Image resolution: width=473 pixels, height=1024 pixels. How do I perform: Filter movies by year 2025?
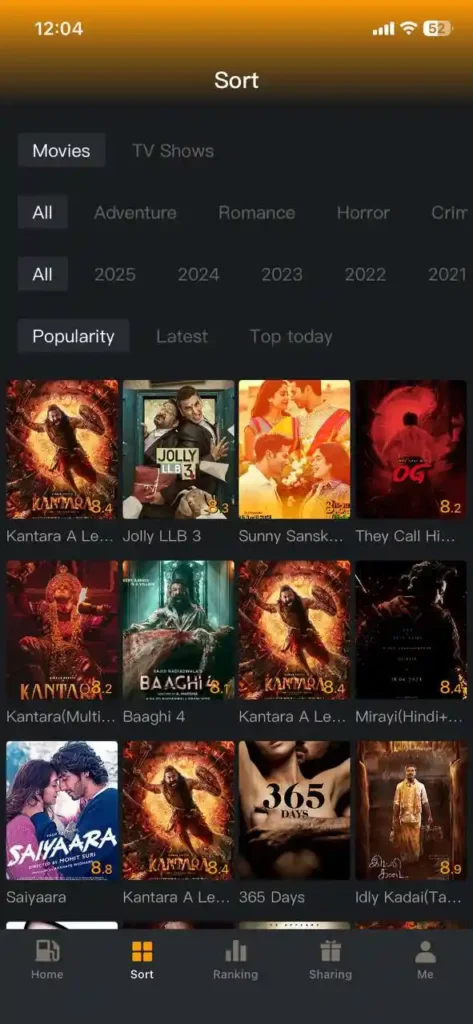(x=115, y=274)
